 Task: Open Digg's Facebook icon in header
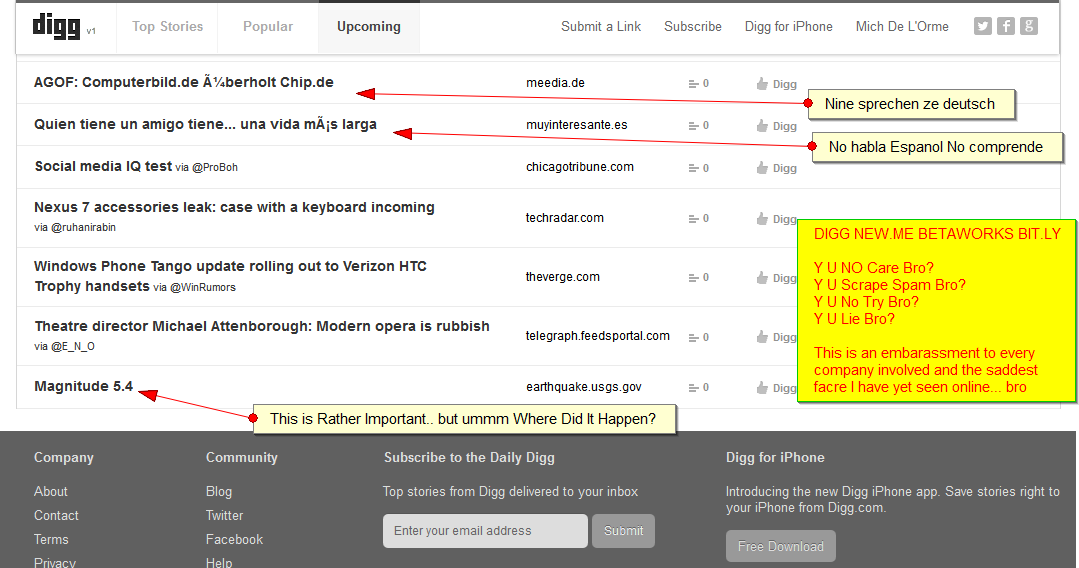(x=1006, y=26)
